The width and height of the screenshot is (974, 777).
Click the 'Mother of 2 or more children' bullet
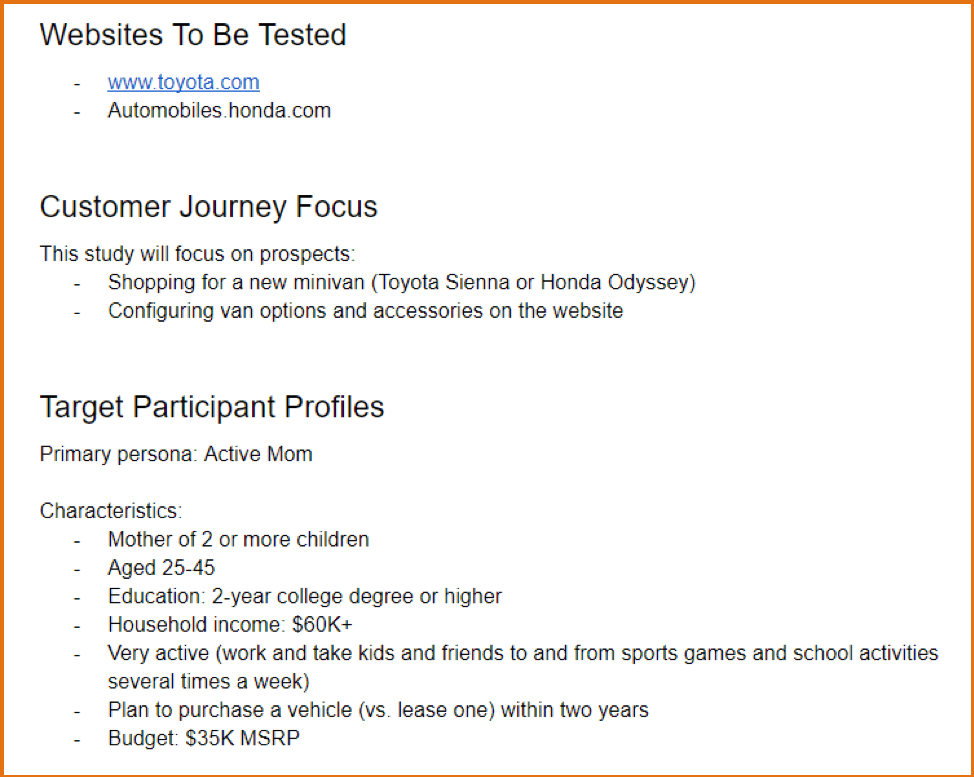238,539
